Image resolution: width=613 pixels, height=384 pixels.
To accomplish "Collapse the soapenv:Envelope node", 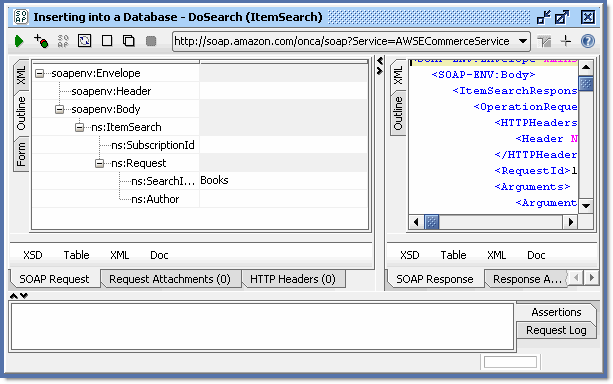I will pyautogui.click(x=39, y=73).
